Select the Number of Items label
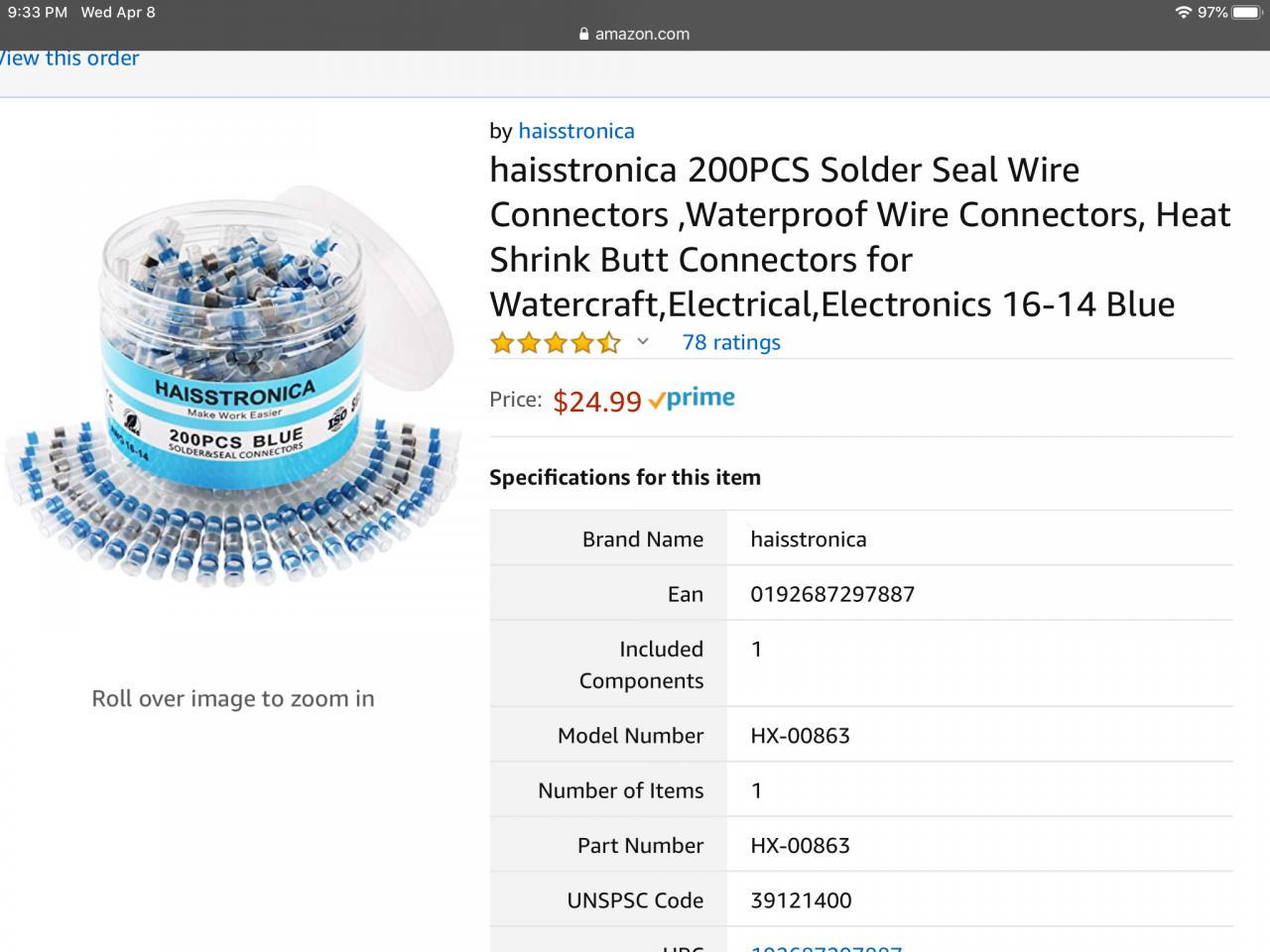The image size is (1270, 952). (x=621, y=790)
